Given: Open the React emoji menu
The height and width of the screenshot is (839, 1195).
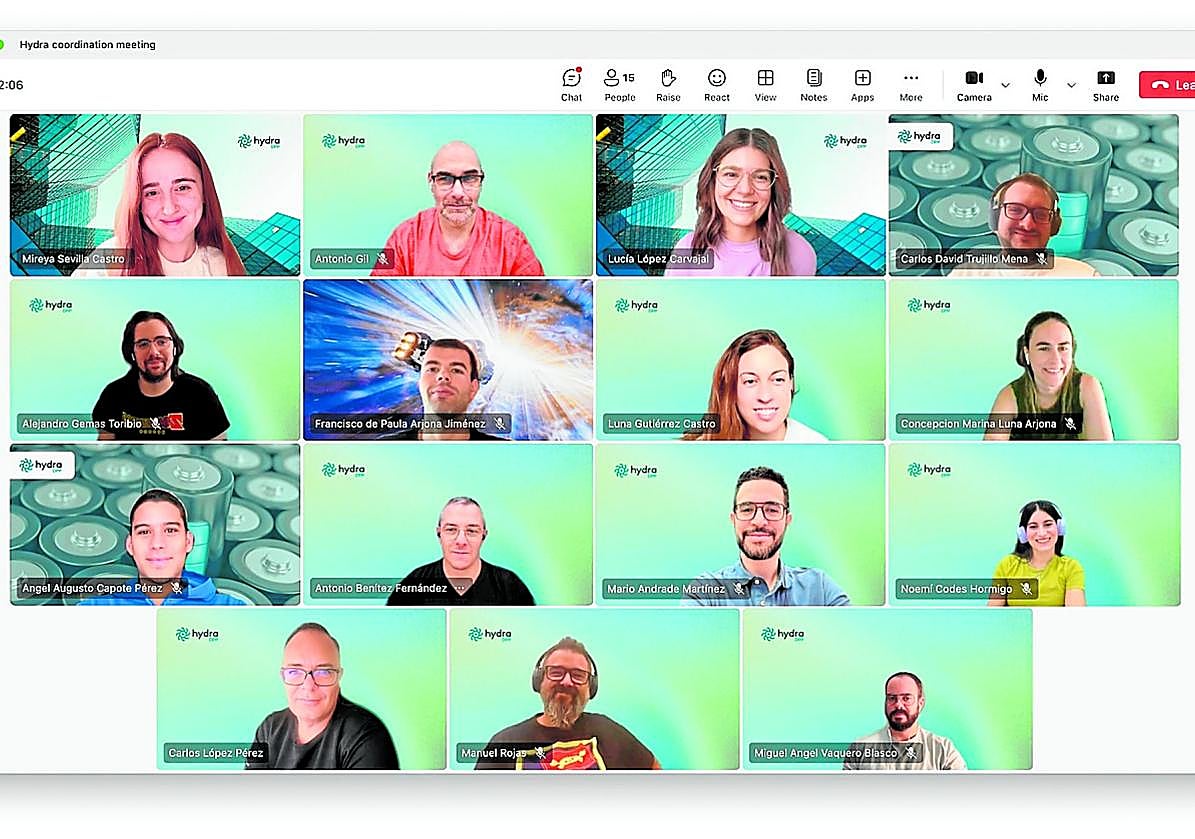Looking at the screenshot, I should pos(716,84).
